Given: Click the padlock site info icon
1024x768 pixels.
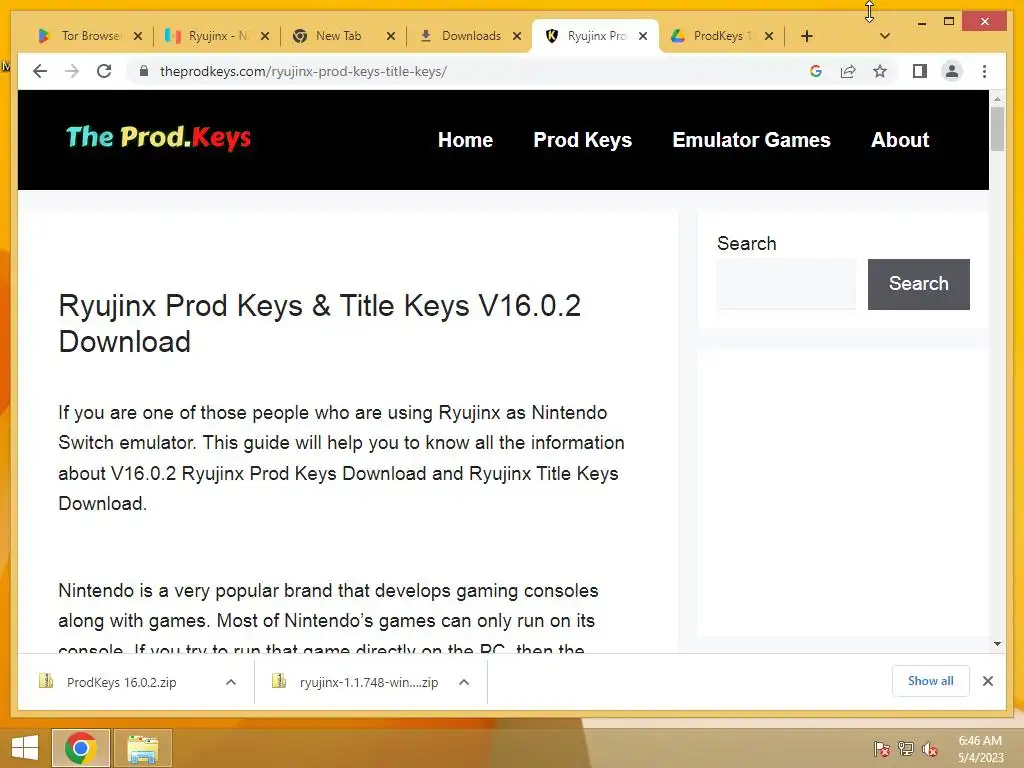Looking at the screenshot, I should (x=144, y=71).
